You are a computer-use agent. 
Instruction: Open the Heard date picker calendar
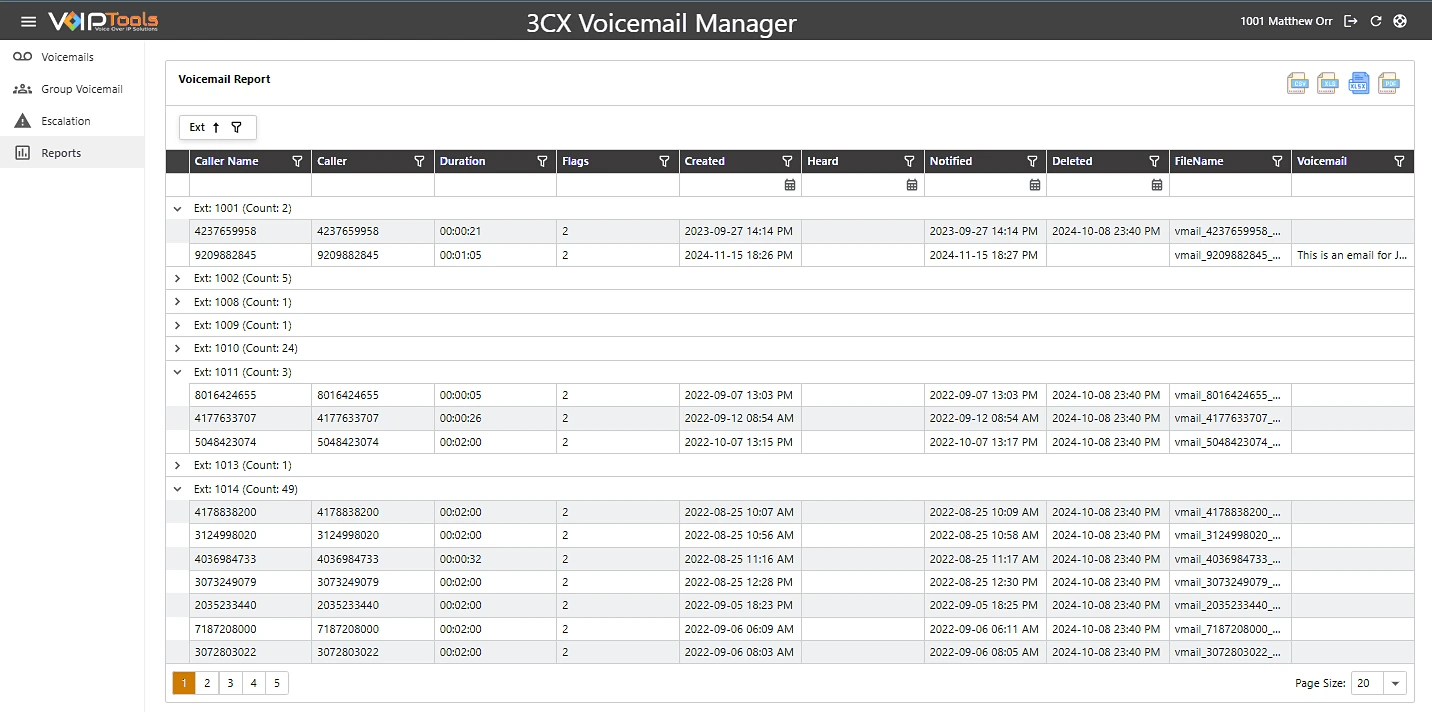(x=912, y=185)
